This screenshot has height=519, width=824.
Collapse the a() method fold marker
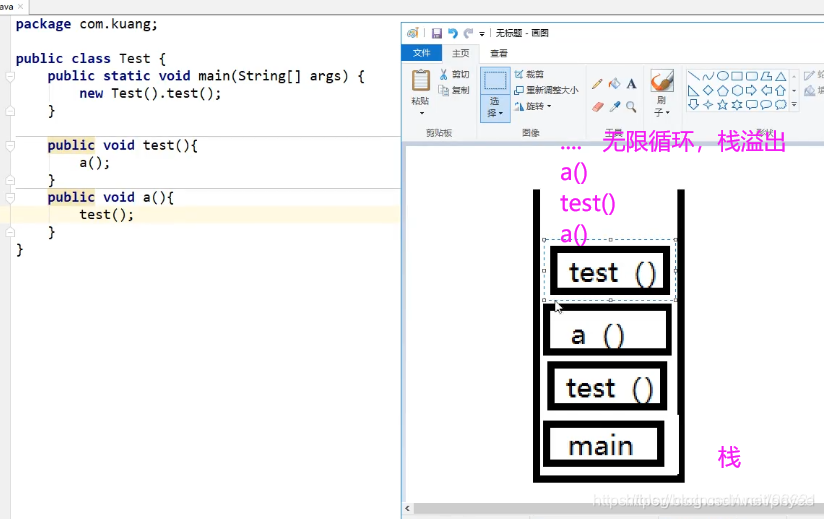click(10, 198)
